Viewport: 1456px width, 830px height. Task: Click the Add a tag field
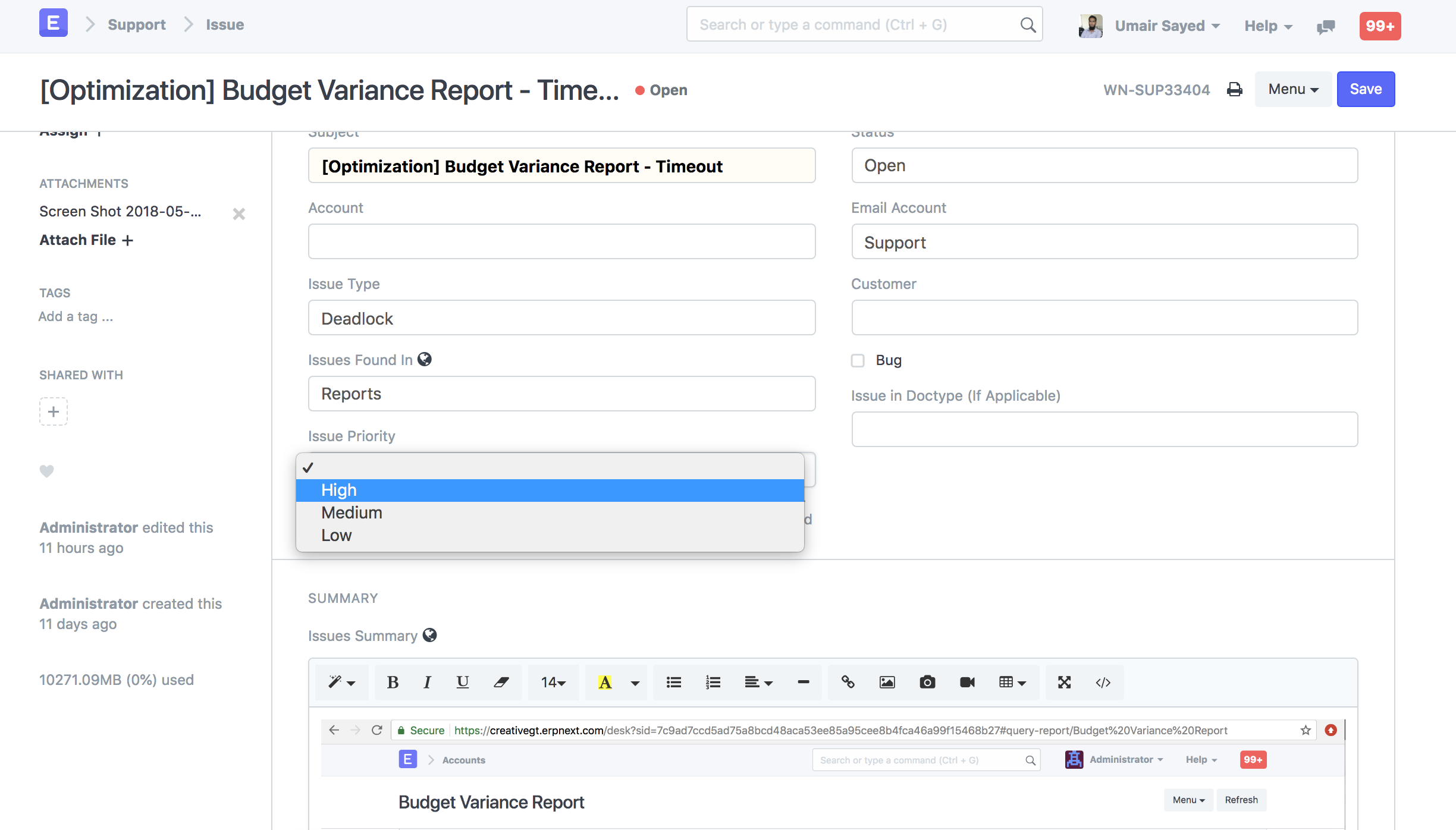point(76,316)
